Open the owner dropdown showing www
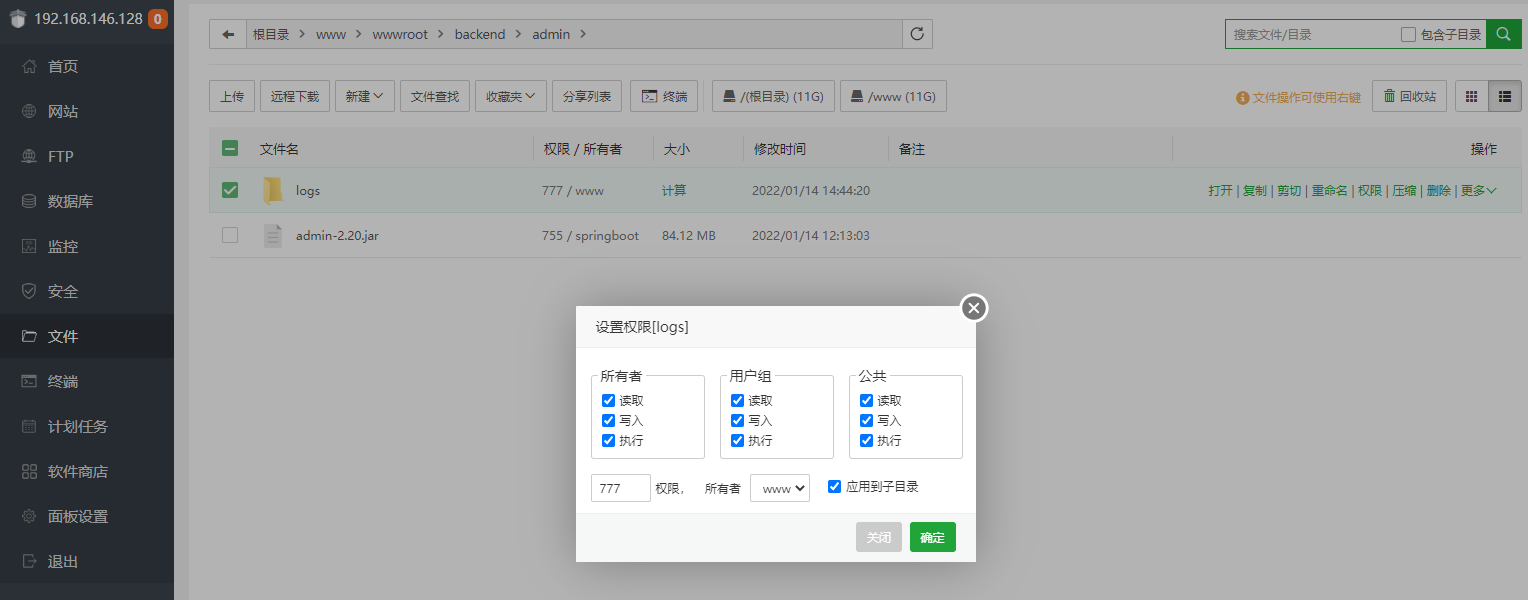Screen dimensions: 1528x600 (x=779, y=488)
